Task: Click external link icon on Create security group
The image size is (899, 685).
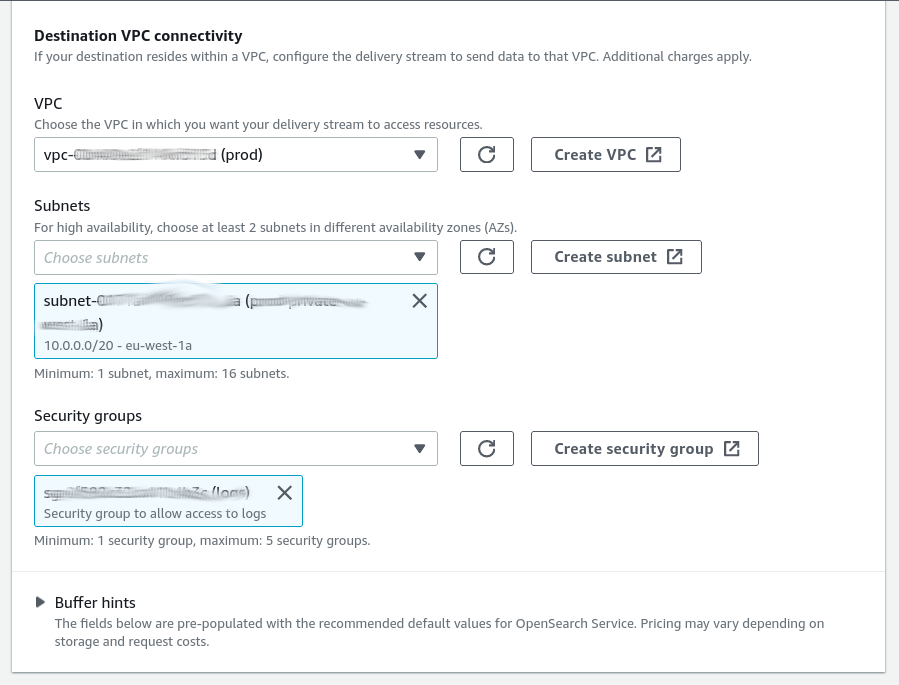Action: [732, 448]
